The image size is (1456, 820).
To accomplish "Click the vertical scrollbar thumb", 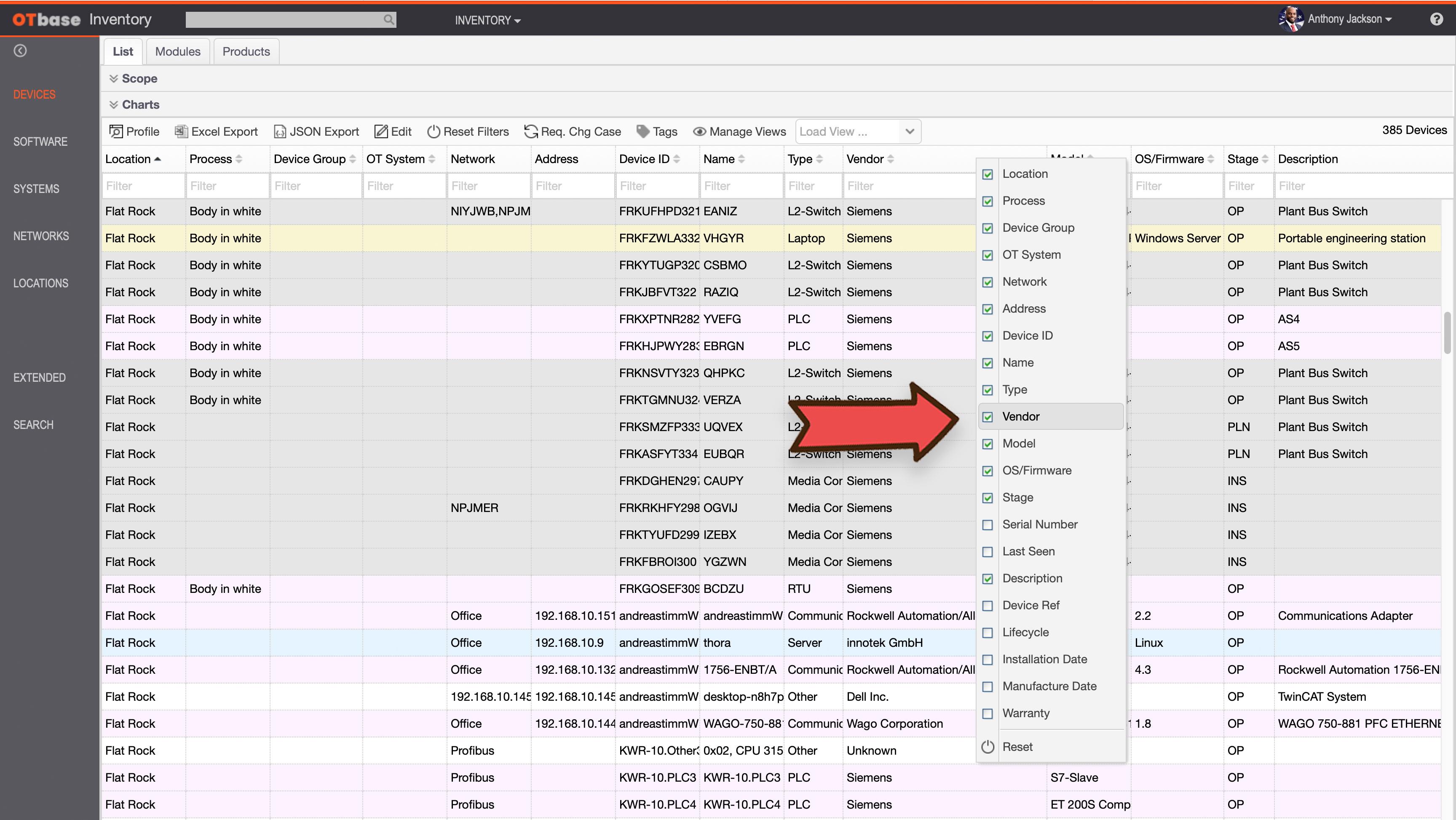I will 1448,332.
